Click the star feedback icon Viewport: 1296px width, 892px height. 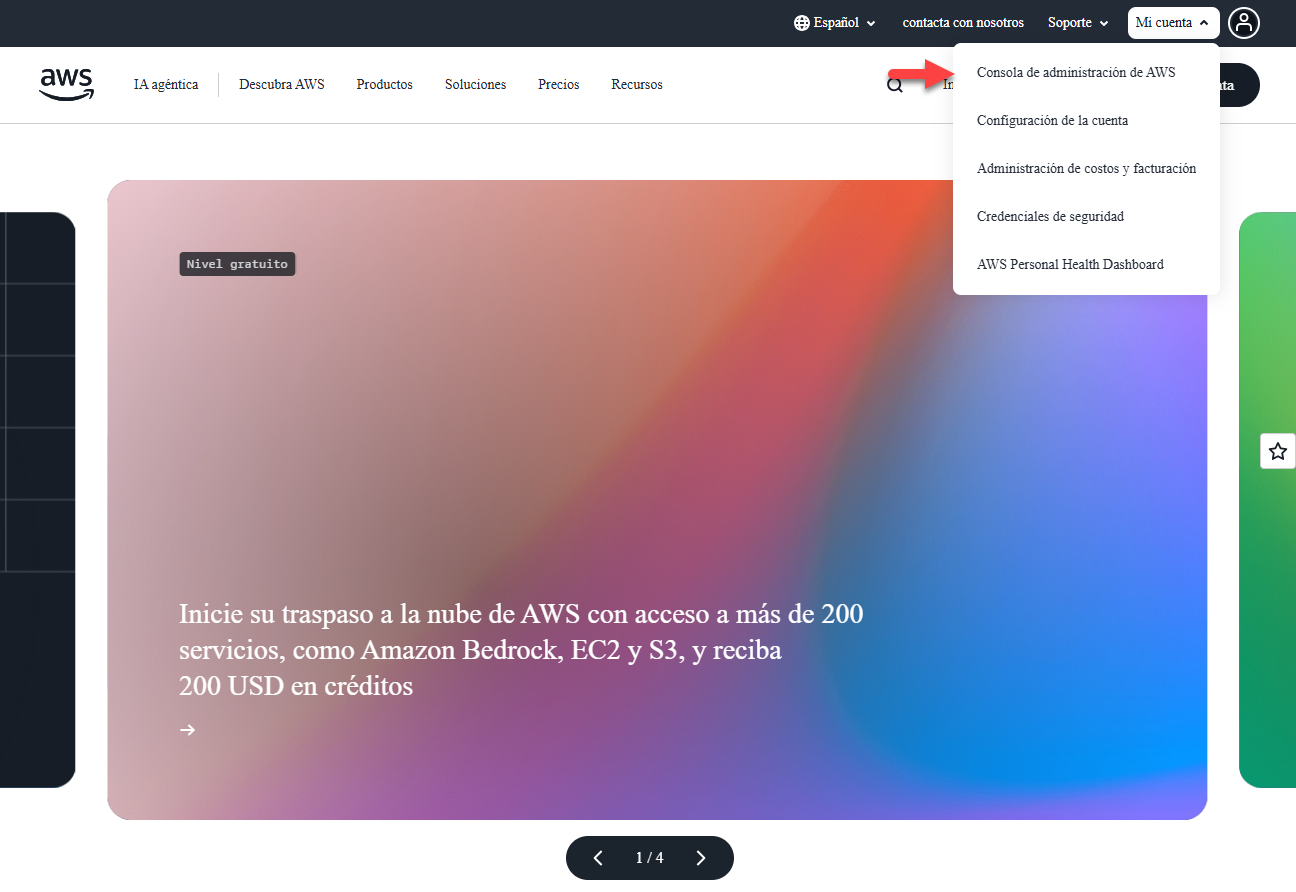click(x=1277, y=452)
